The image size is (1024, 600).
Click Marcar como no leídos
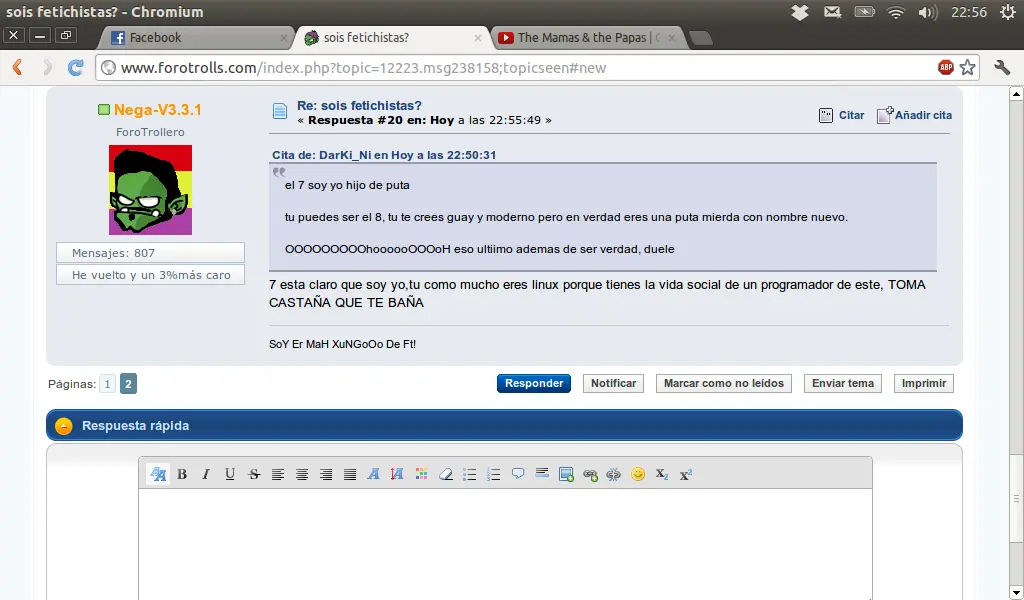pyautogui.click(x=724, y=383)
